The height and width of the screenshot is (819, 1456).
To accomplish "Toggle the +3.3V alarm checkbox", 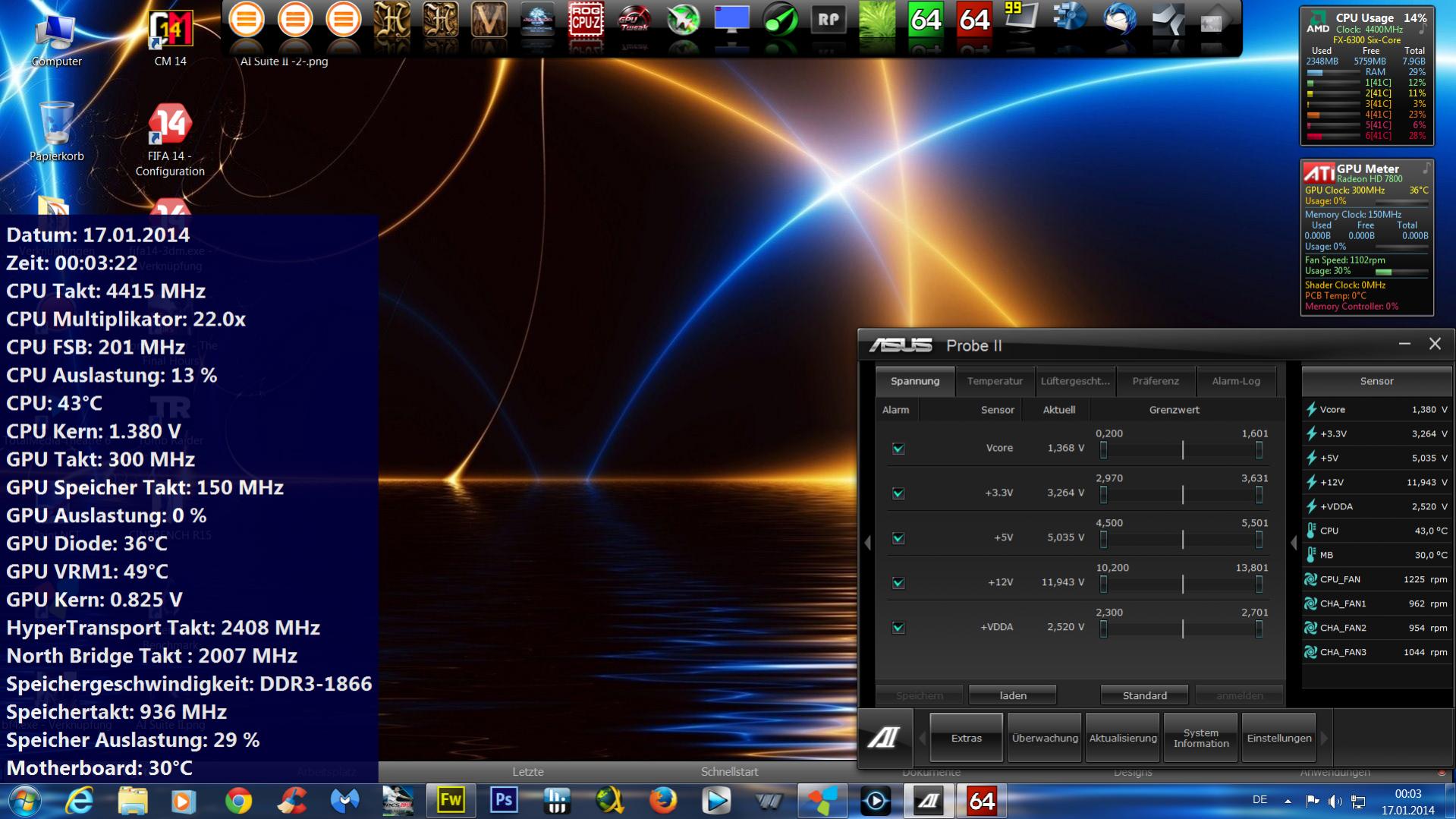I will click(898, 493).
